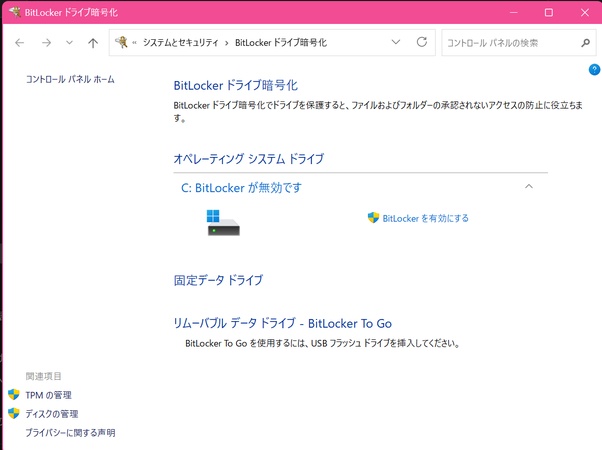Open コントロール パネル ホーム link
Image resolution: width=602 pixels, height=450 pixels.
coord(70,79)
